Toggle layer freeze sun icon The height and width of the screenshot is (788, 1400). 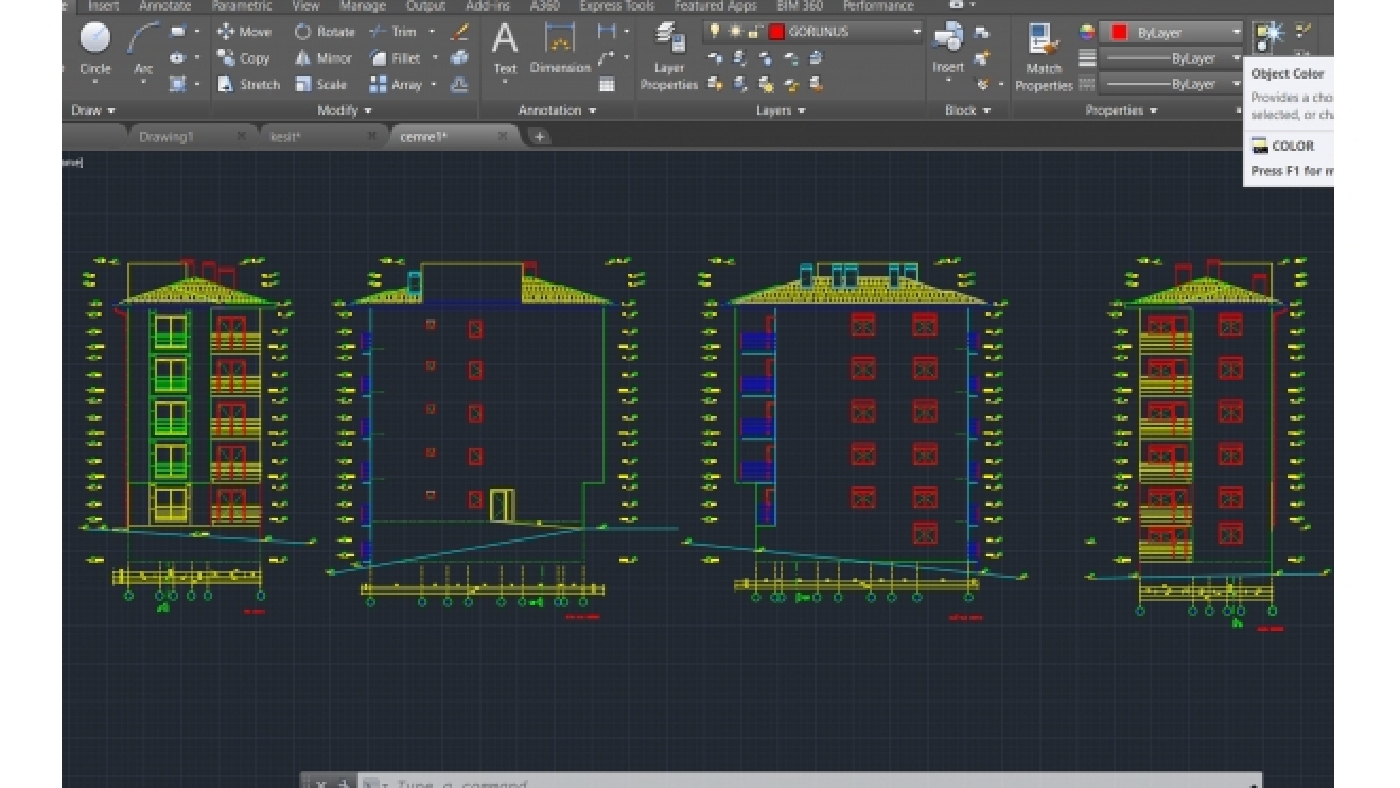click(x=736, y=31)
